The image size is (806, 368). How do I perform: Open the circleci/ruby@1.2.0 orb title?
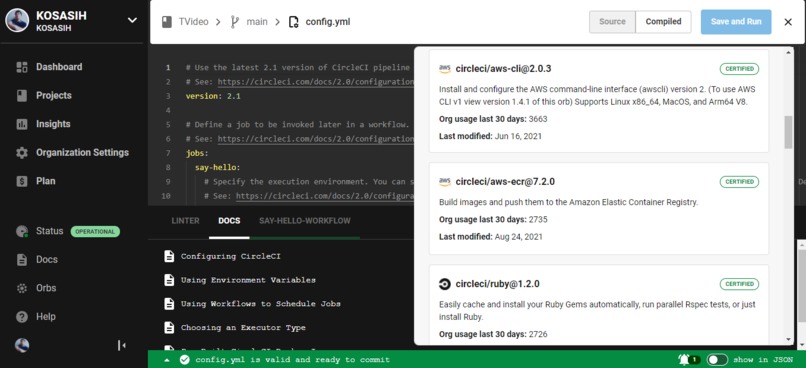(497, 284)
